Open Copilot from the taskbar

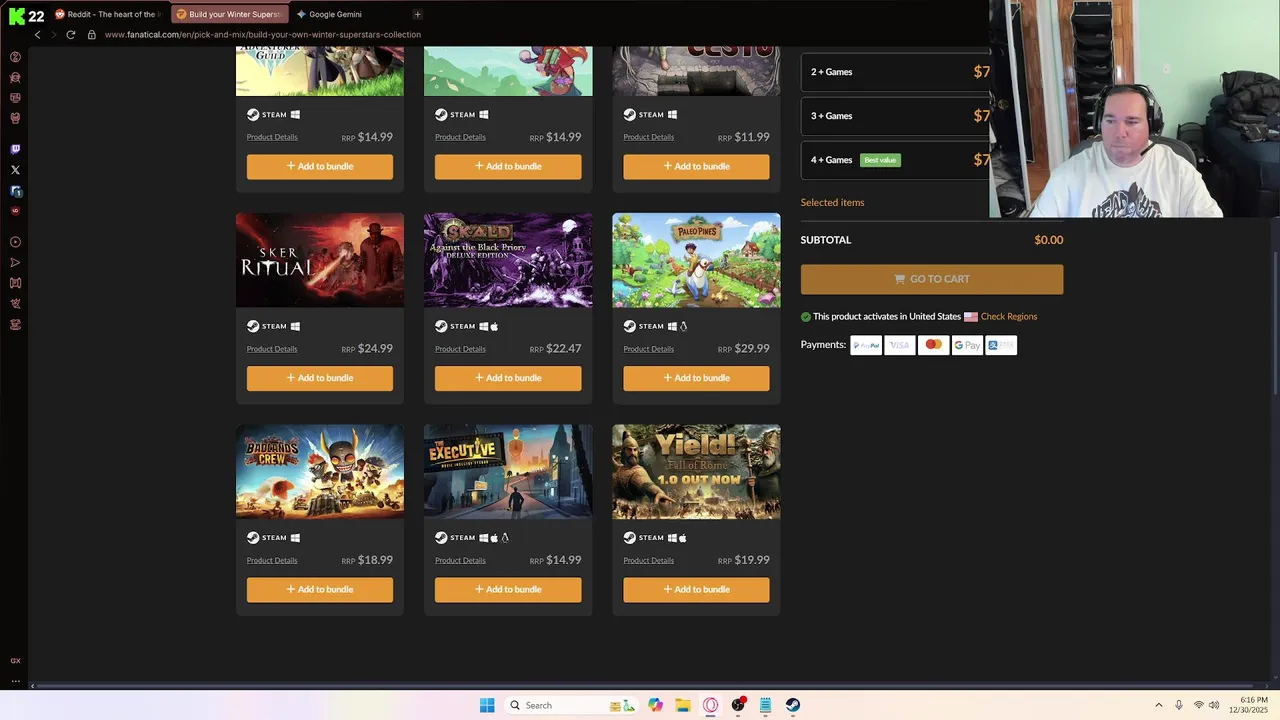[655, 705]
